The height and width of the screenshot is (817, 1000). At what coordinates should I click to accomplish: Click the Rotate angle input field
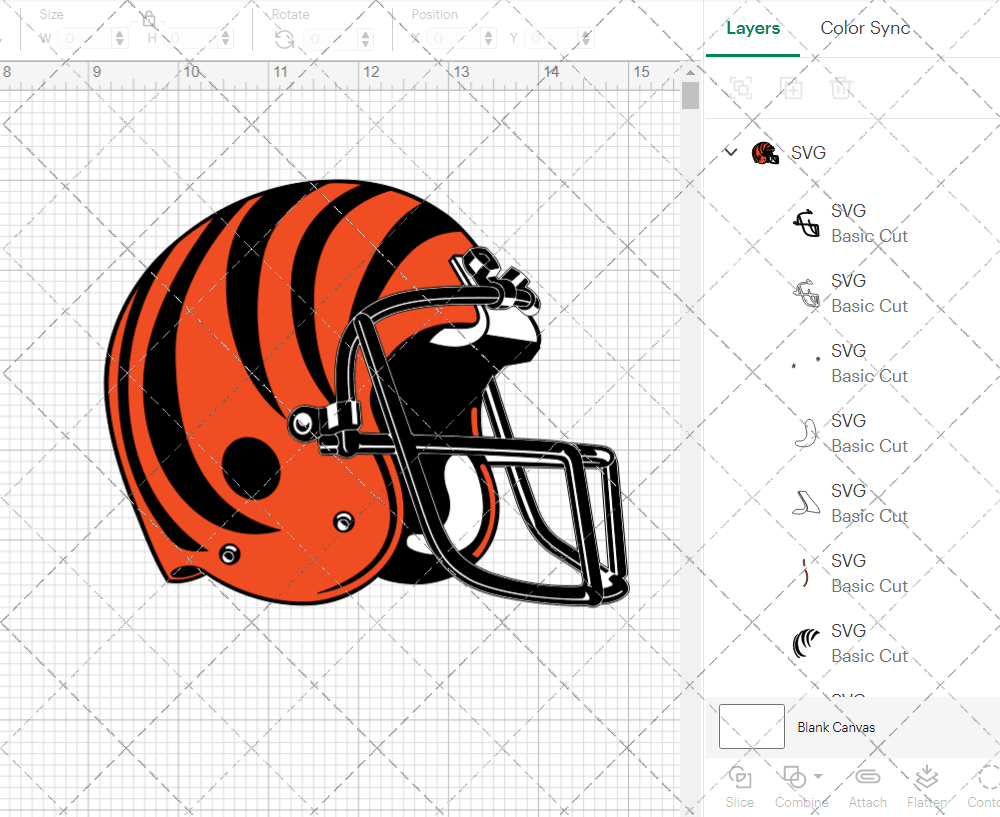click(x=330, y=39)
